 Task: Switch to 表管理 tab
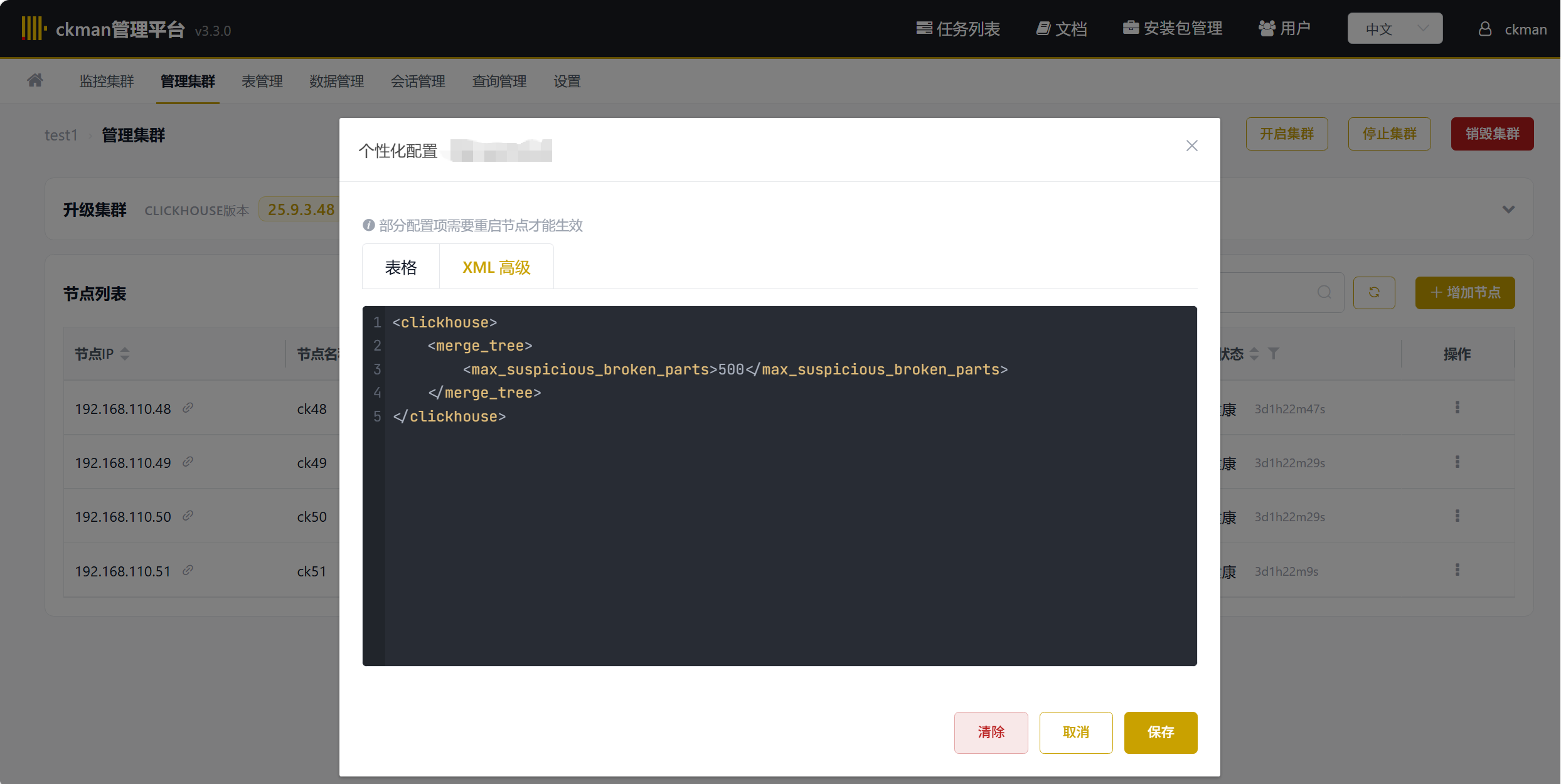pos(262,82)
